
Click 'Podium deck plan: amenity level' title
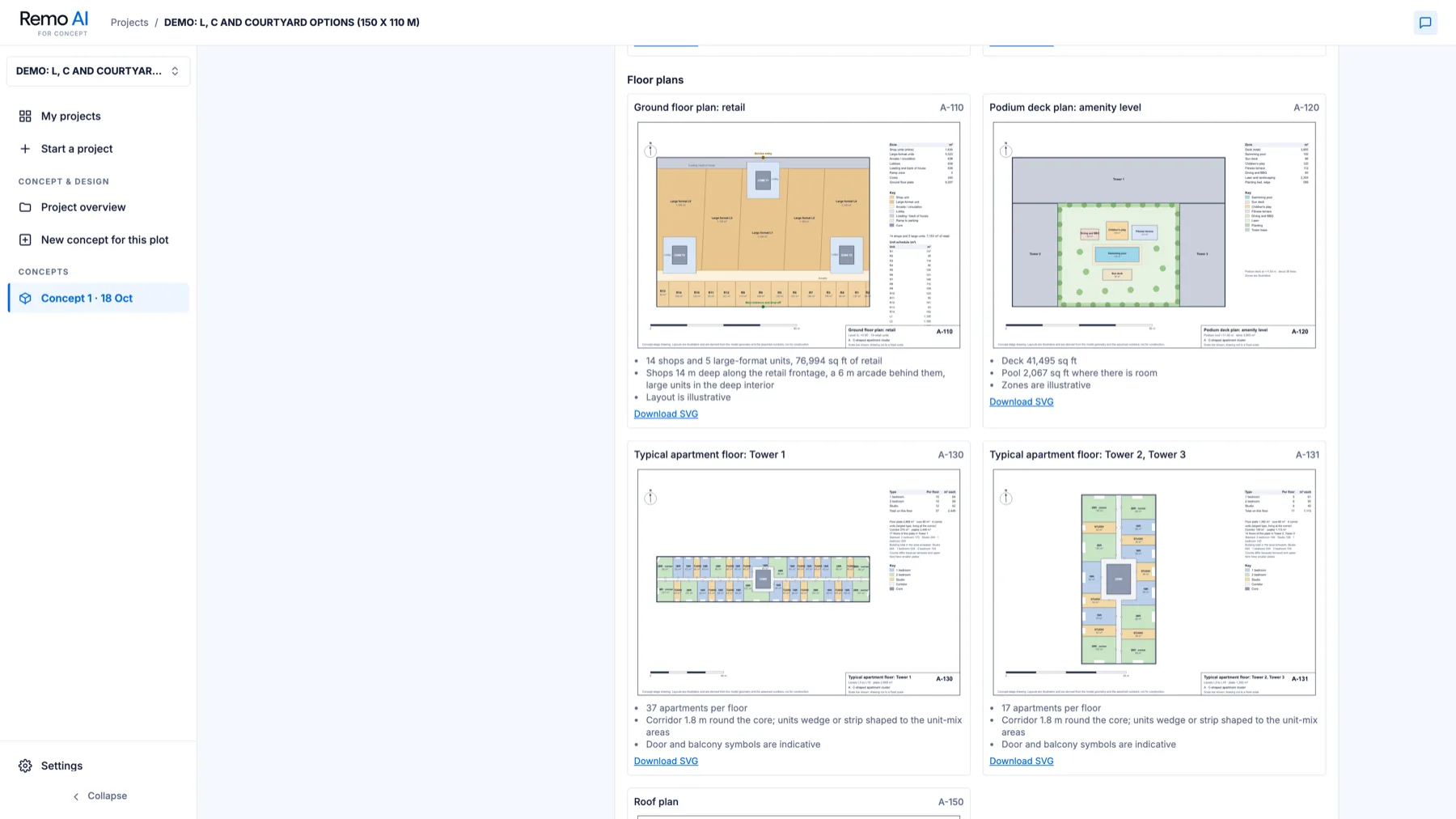point(1065,108)
